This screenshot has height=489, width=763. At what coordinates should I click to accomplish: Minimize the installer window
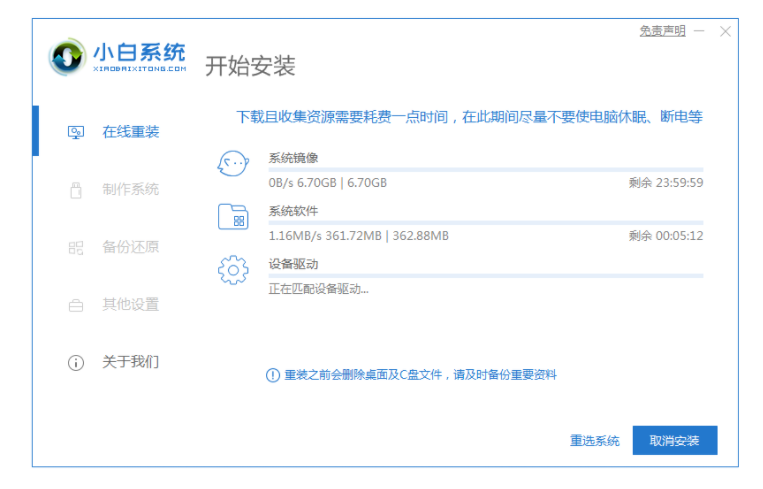(x=700, y=32)
